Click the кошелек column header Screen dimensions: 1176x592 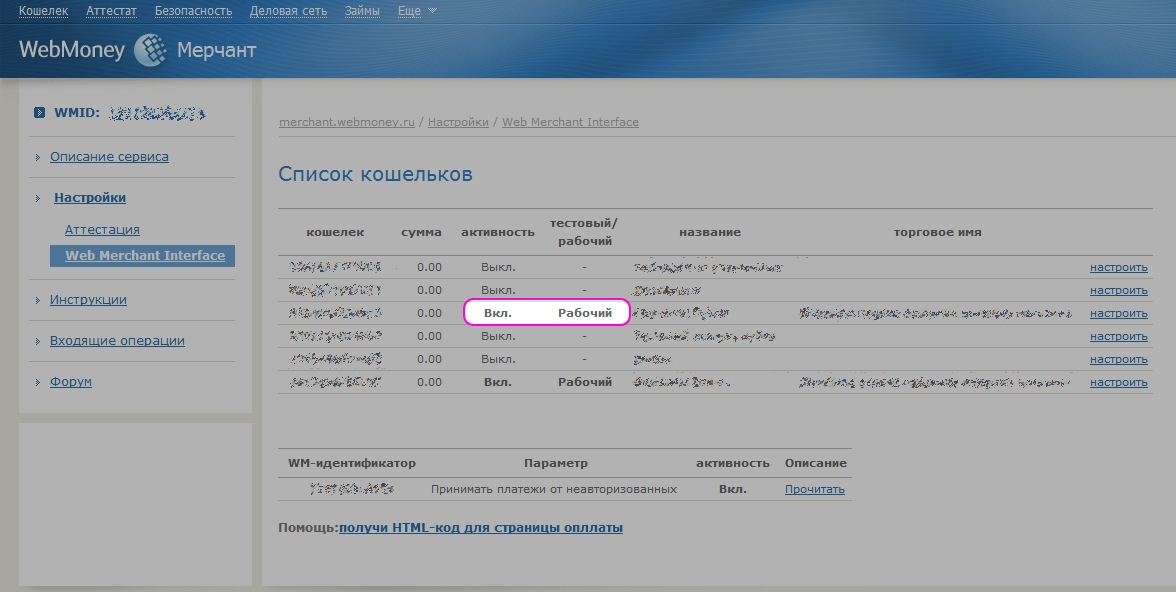(x=335, y=233)
